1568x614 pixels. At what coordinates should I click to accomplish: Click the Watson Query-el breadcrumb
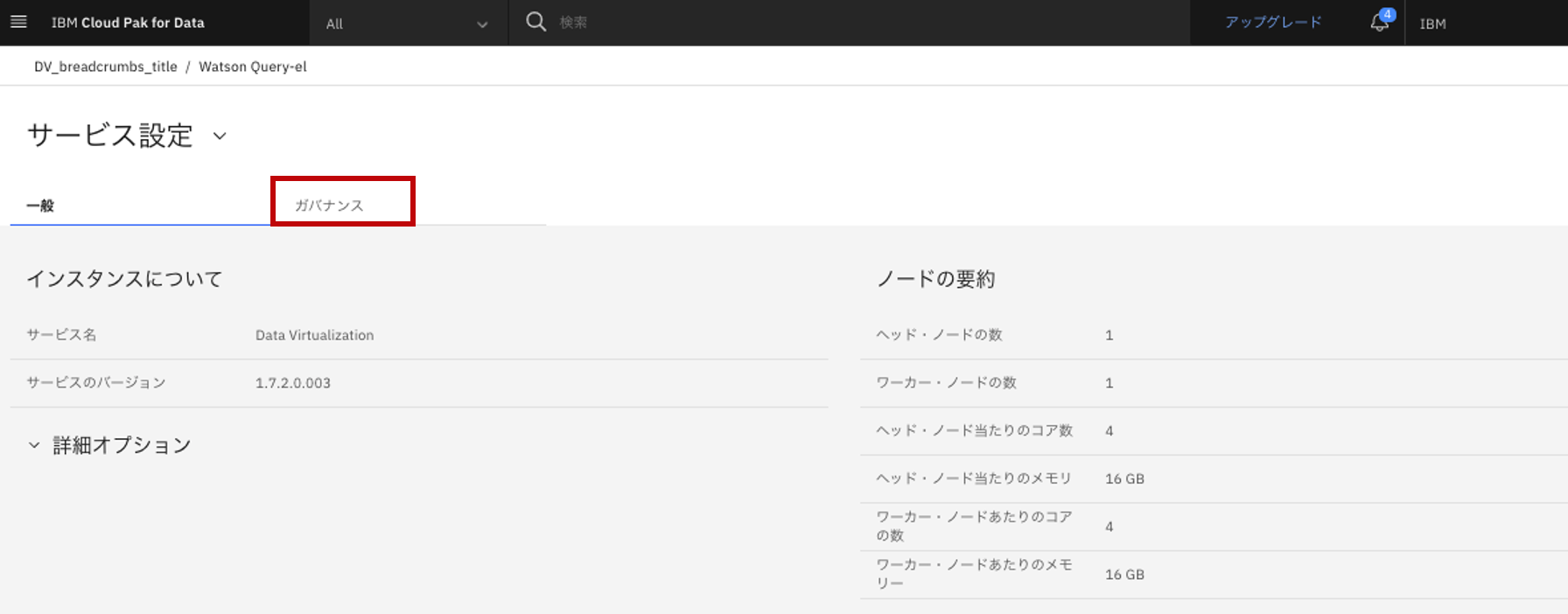click(253, 66)
